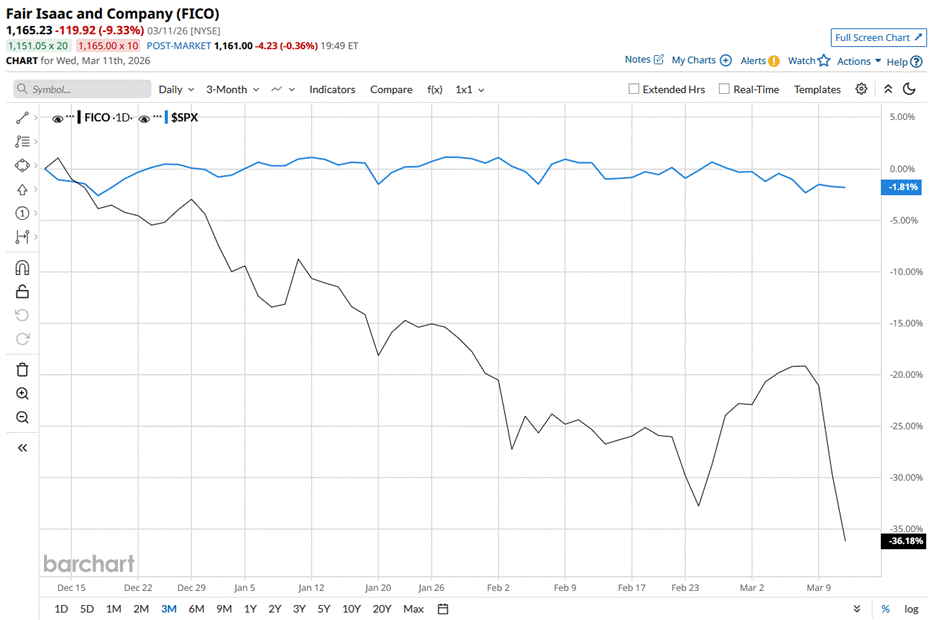This screenshot has height=620, width=936.
Task: Select the arrow marker tool
Action: (x=22, y=189)
